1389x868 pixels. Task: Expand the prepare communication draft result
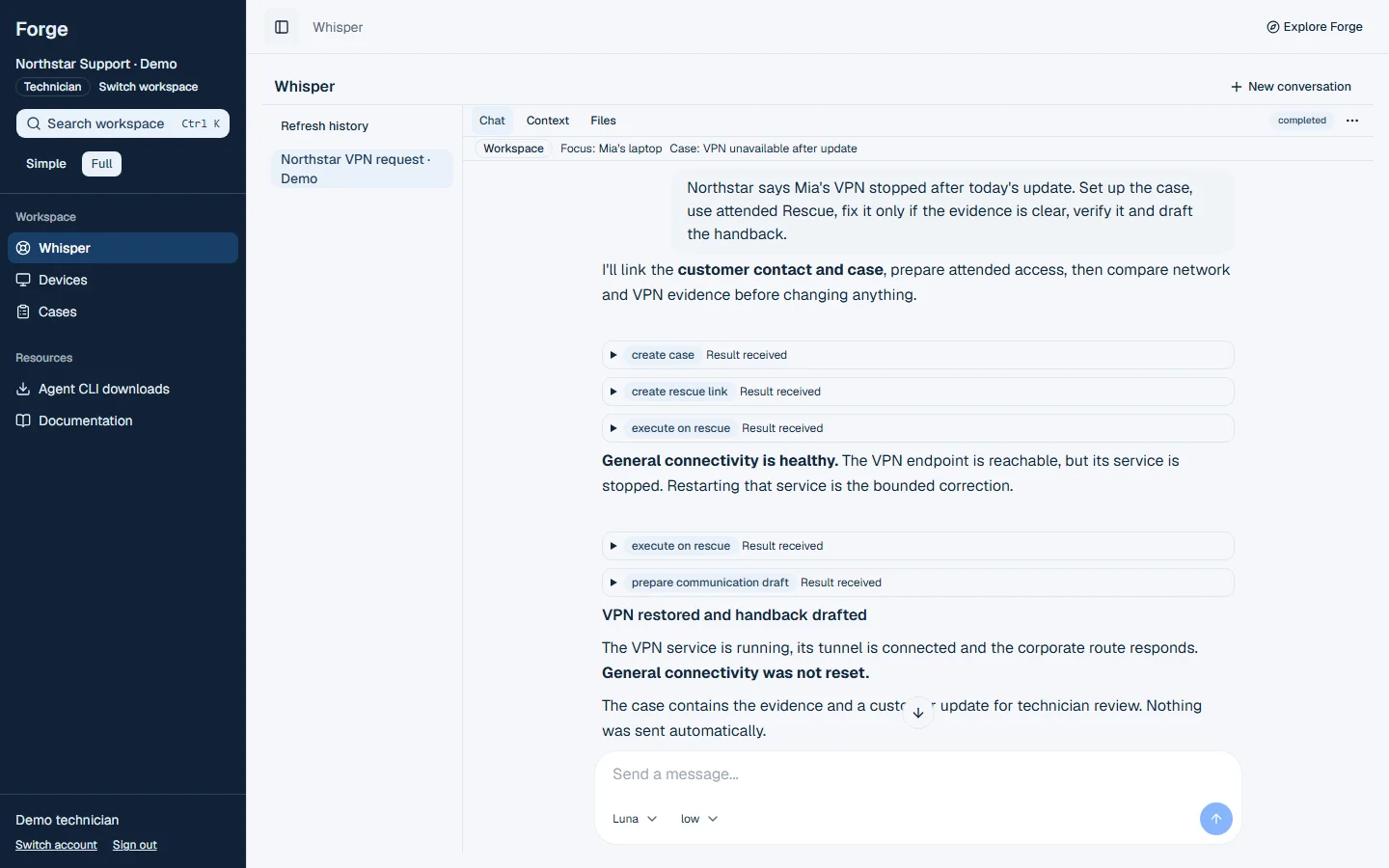pos(917,583)
